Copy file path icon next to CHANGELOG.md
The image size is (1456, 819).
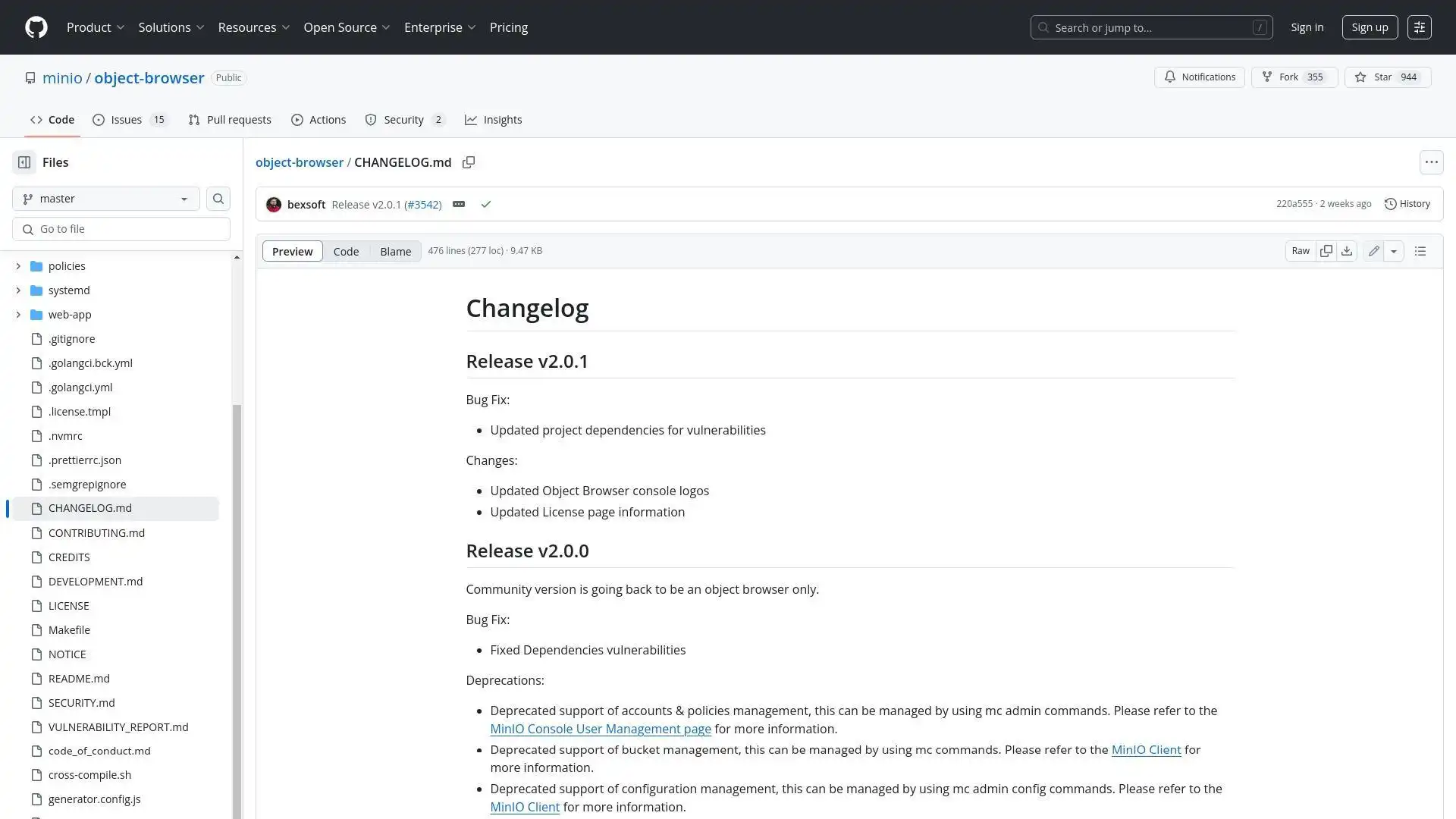(469, 162)
